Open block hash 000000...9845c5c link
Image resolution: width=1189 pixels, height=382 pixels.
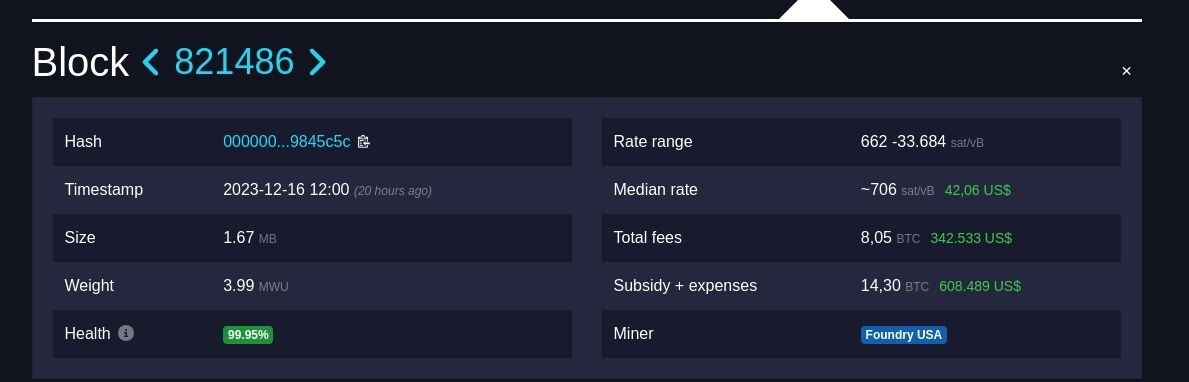287,142
